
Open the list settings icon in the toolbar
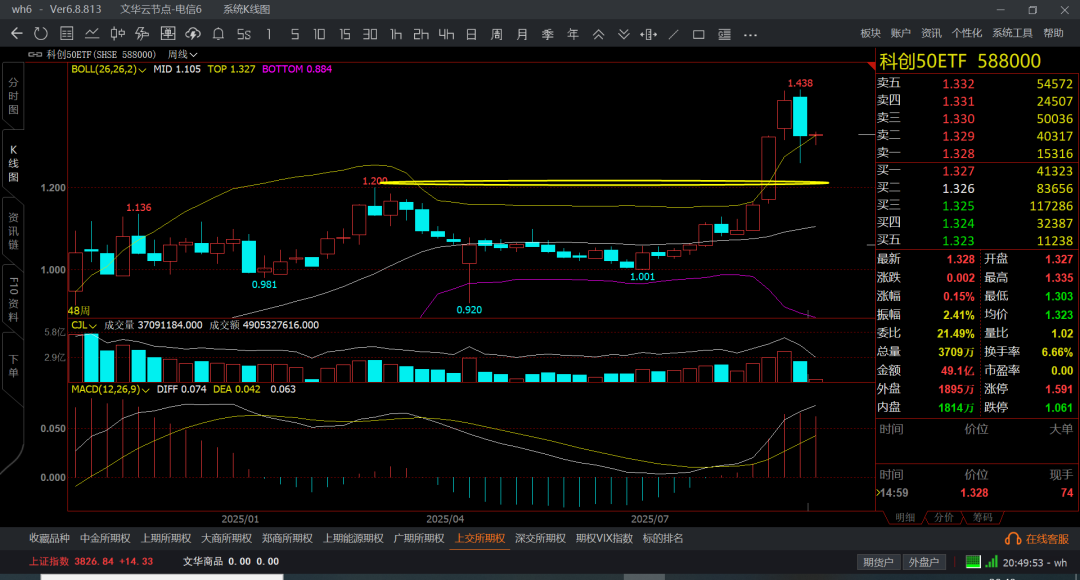(x=724, y=34)
